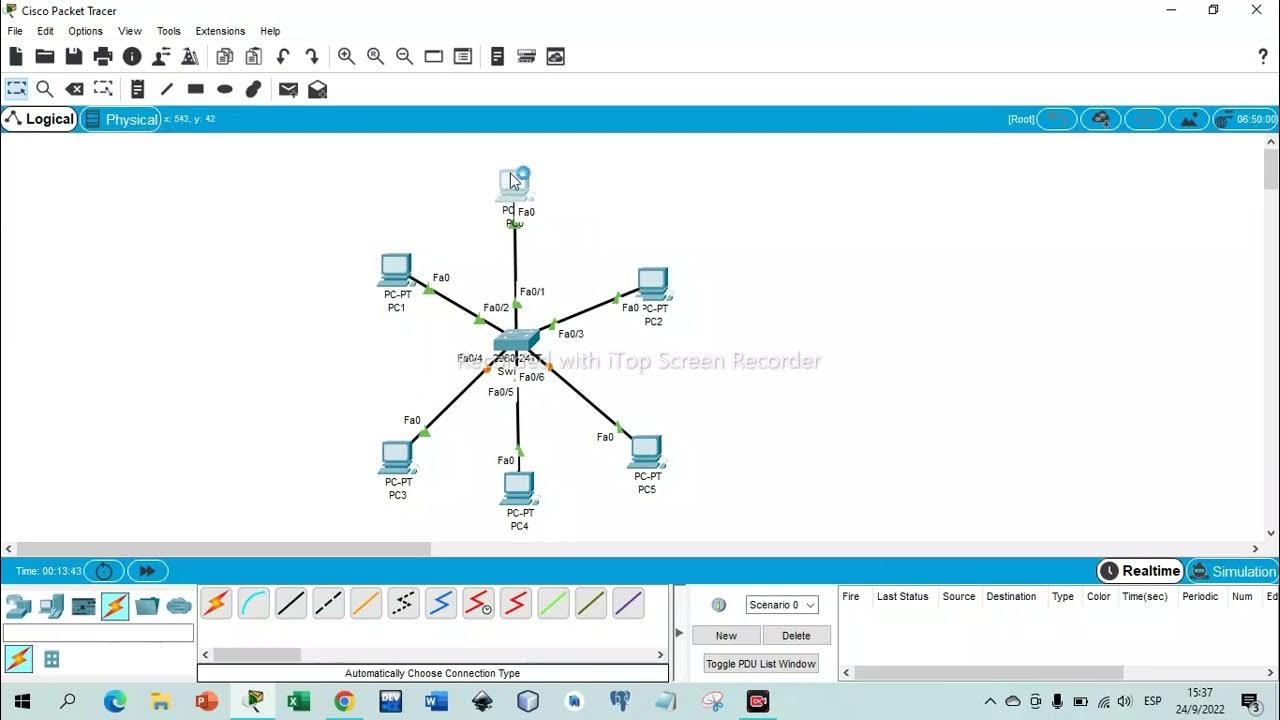Draw line tool
The height and width of the screenshot is (720, 1280).
167,89
